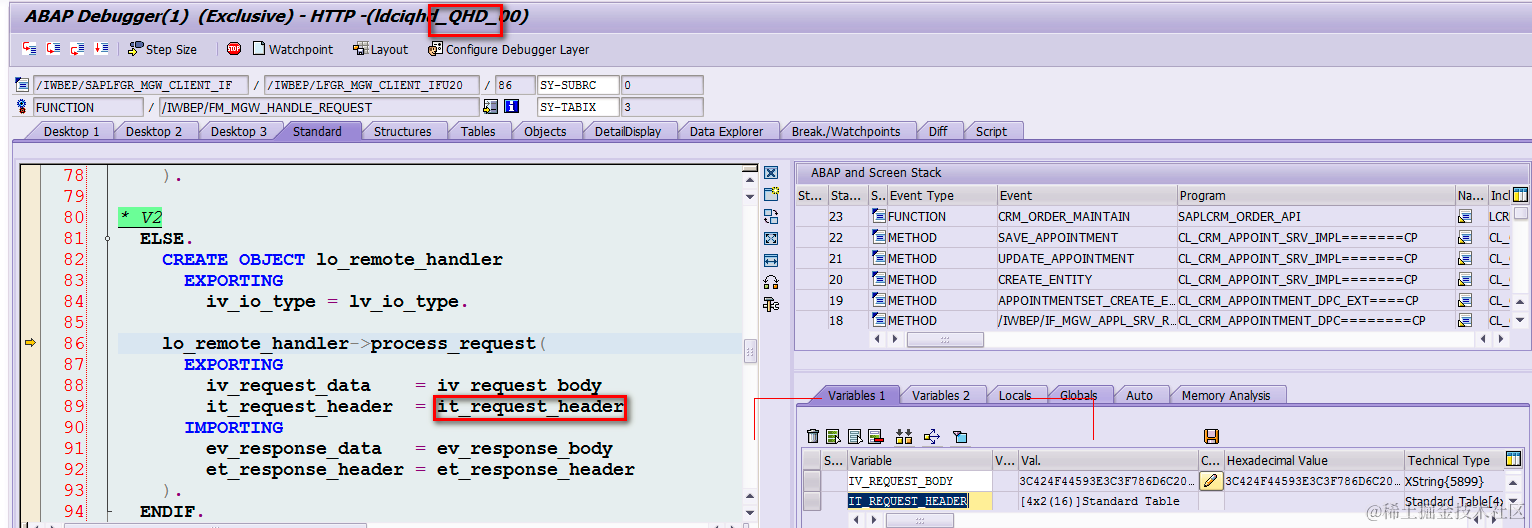1532x528 pixels.
Task: Click the Program column header in stack
Action: click(1315, 195)
